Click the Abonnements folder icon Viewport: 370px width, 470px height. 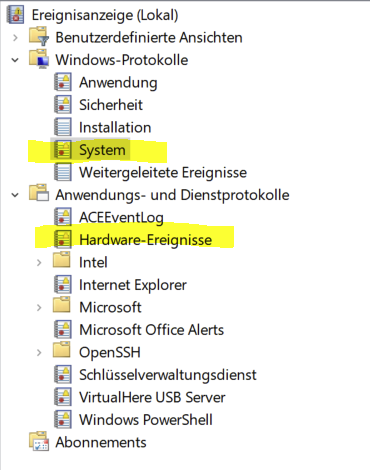(x=39, y=442)
